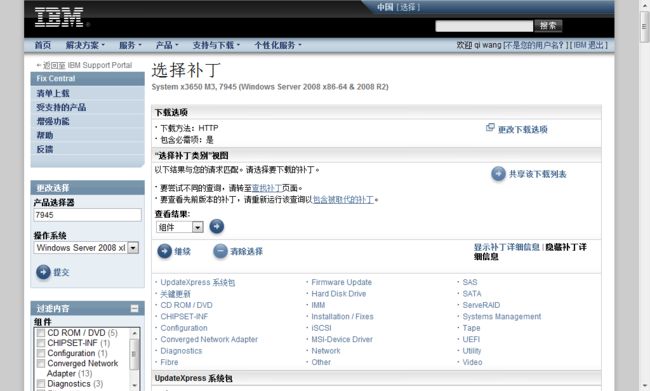Check the CD ROM / DVD (5) filter
The height and width of the screenshot is (391, 650).
[x=41, y=333]
